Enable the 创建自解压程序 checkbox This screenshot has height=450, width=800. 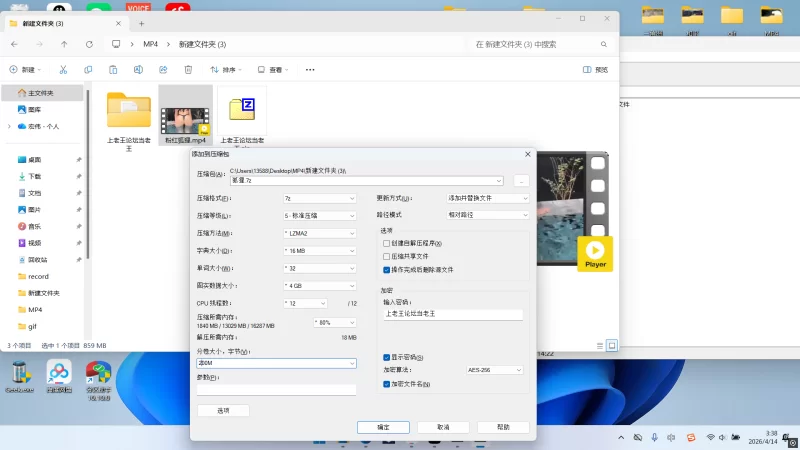[387, 244]
